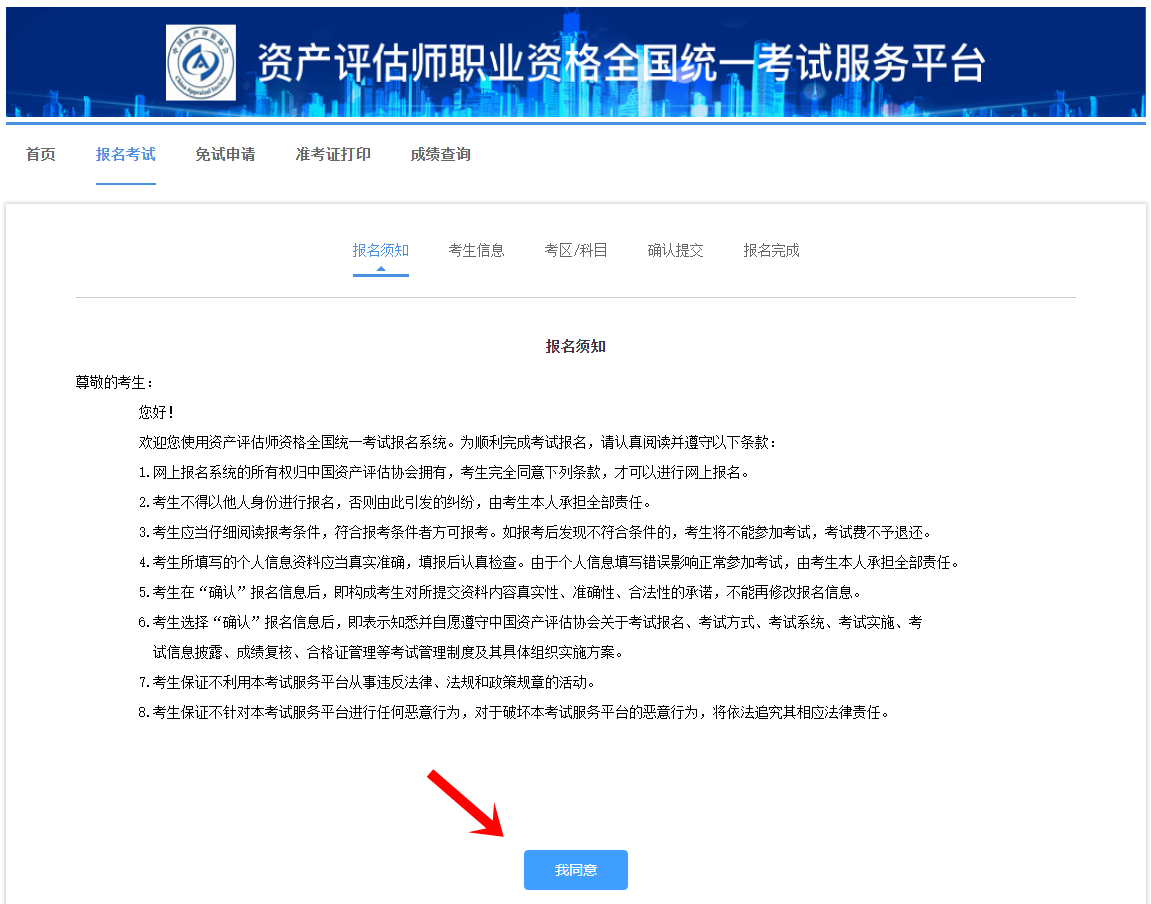View the 考生信息 candidate information step

pos(477,250)
